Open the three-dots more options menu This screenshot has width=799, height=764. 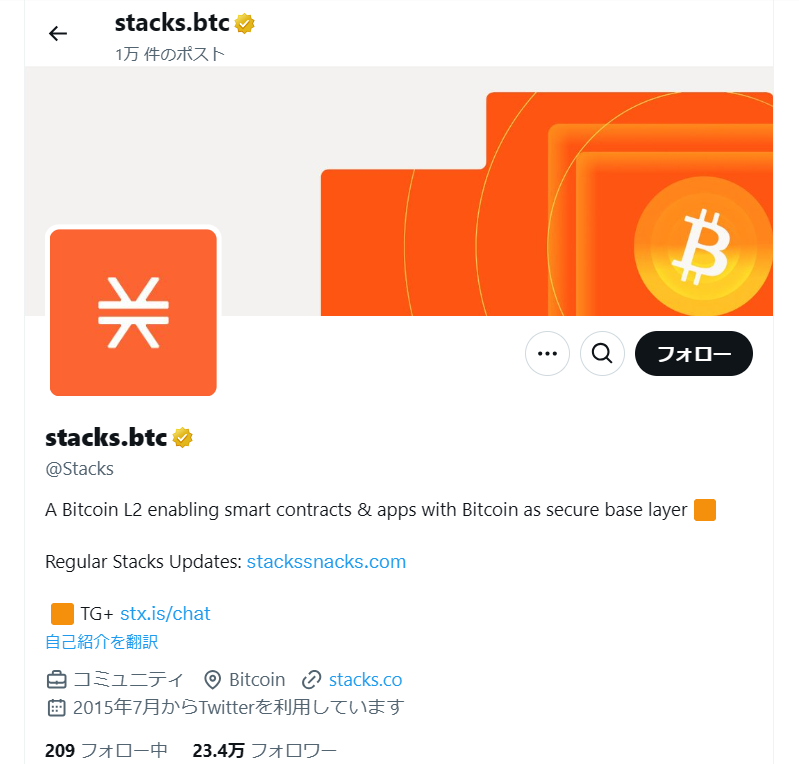[x=547, y=353]
